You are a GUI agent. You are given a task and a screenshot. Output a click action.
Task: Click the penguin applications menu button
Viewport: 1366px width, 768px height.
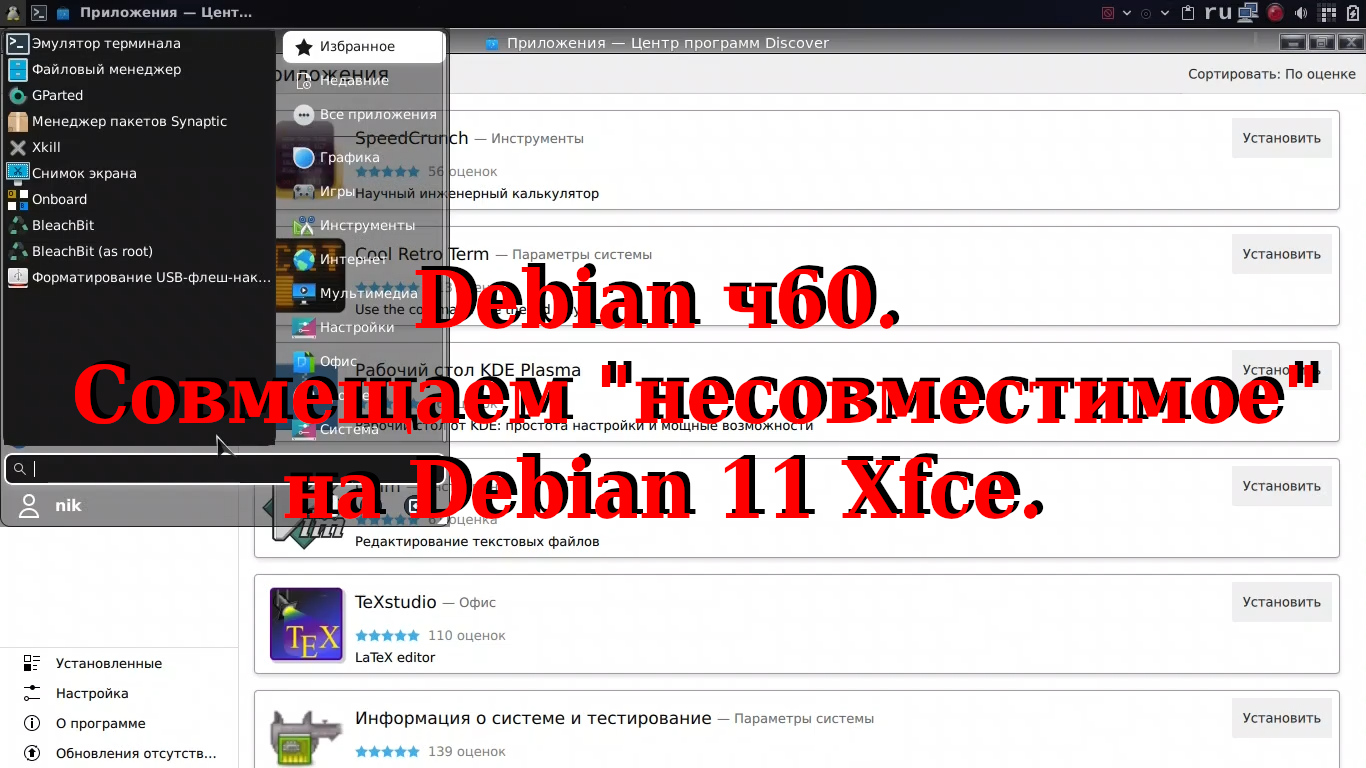13,13
